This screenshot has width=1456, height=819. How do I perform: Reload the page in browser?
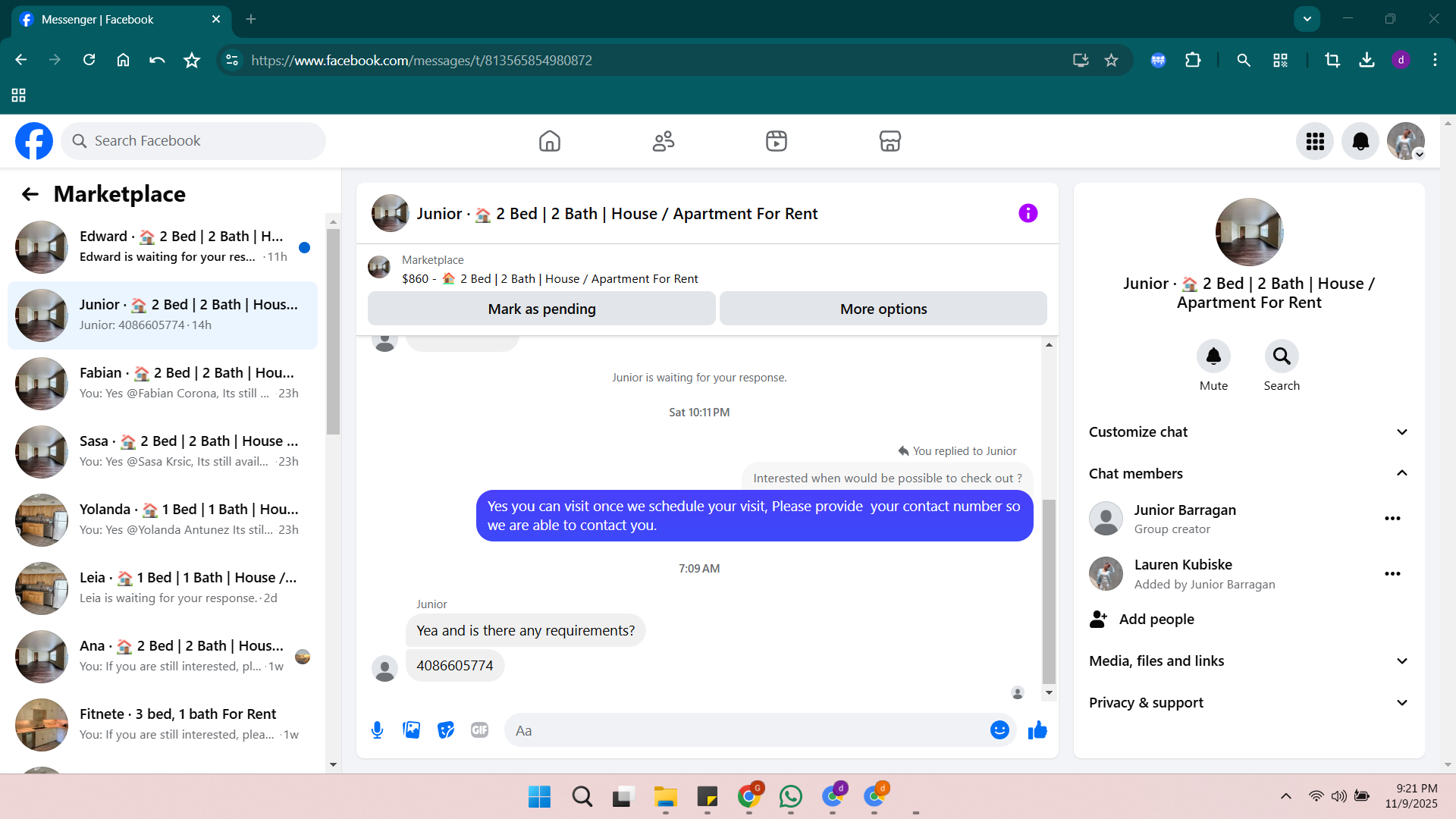point(89,60)
